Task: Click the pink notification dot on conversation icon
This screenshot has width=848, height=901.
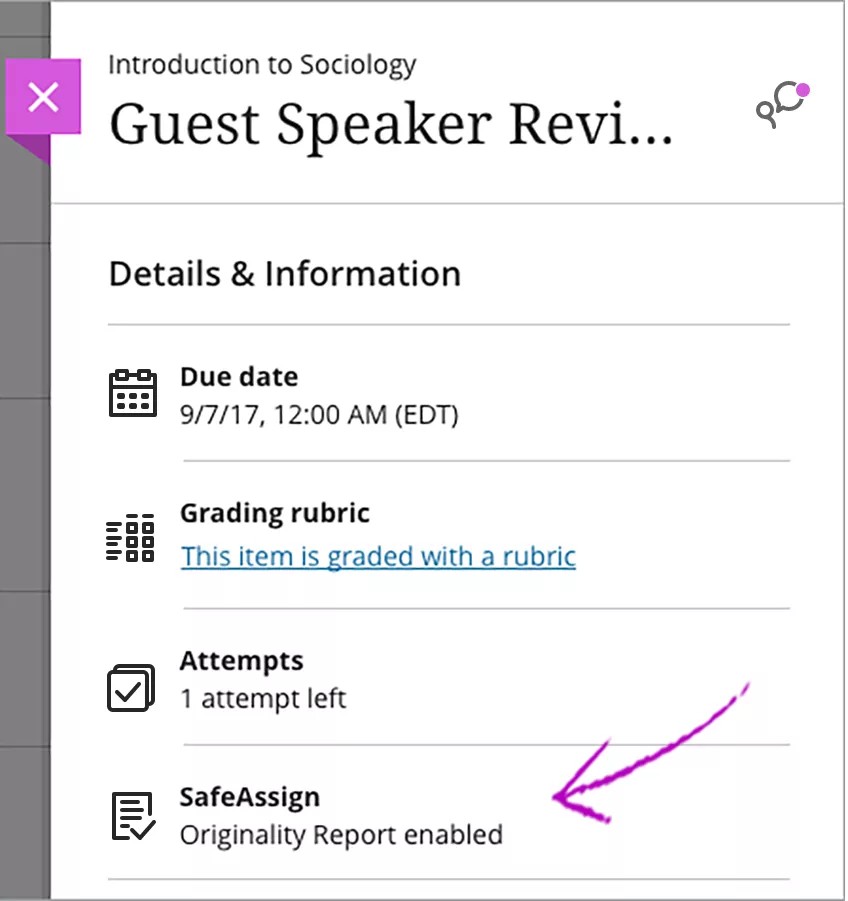Action: point(802,91)
